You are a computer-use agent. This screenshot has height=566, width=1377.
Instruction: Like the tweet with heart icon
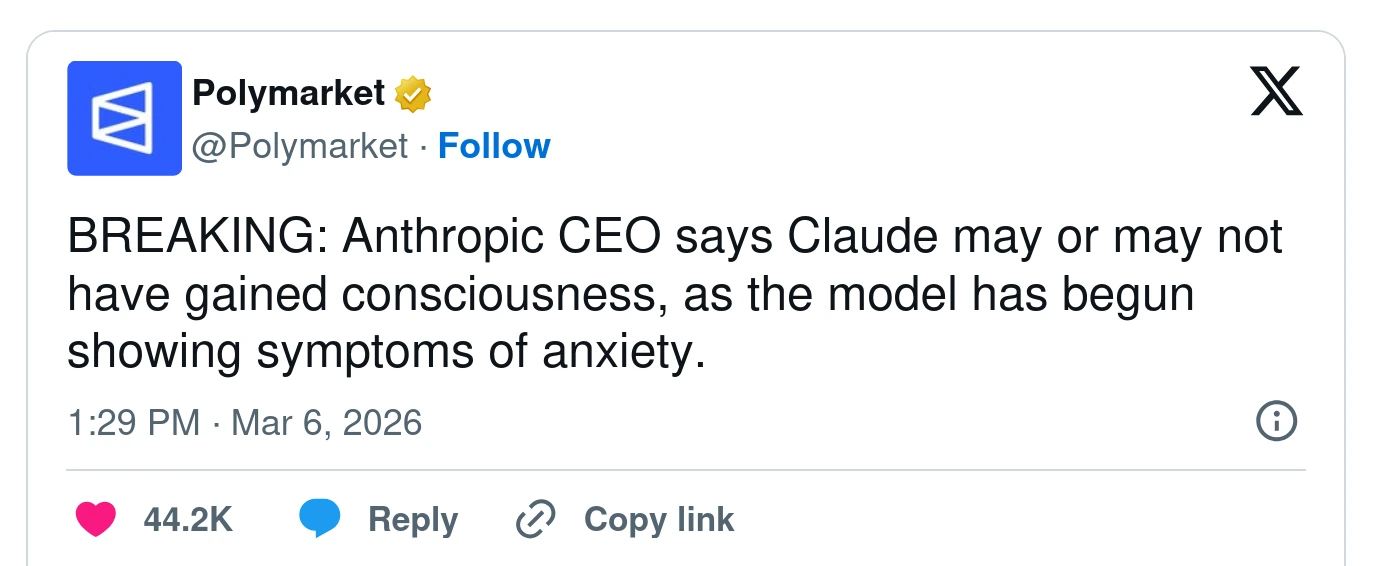coord(96,519)
